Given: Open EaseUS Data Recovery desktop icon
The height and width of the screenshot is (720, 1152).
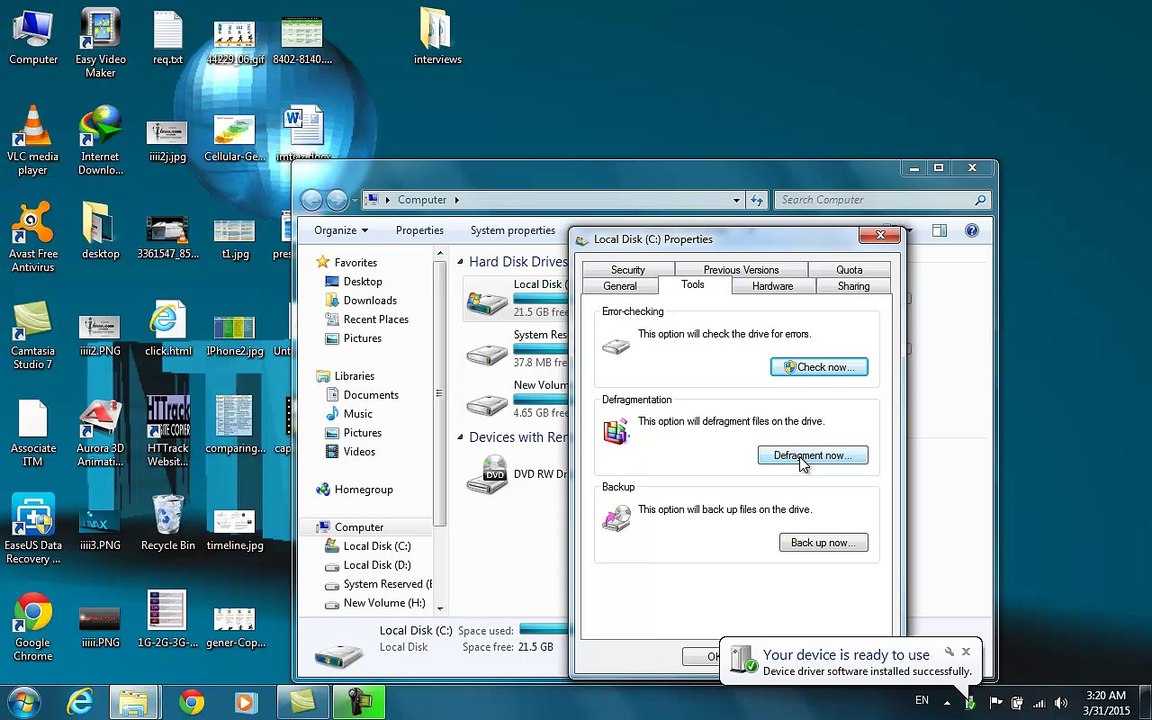Looking at the screenshot, I should point(33,528).
